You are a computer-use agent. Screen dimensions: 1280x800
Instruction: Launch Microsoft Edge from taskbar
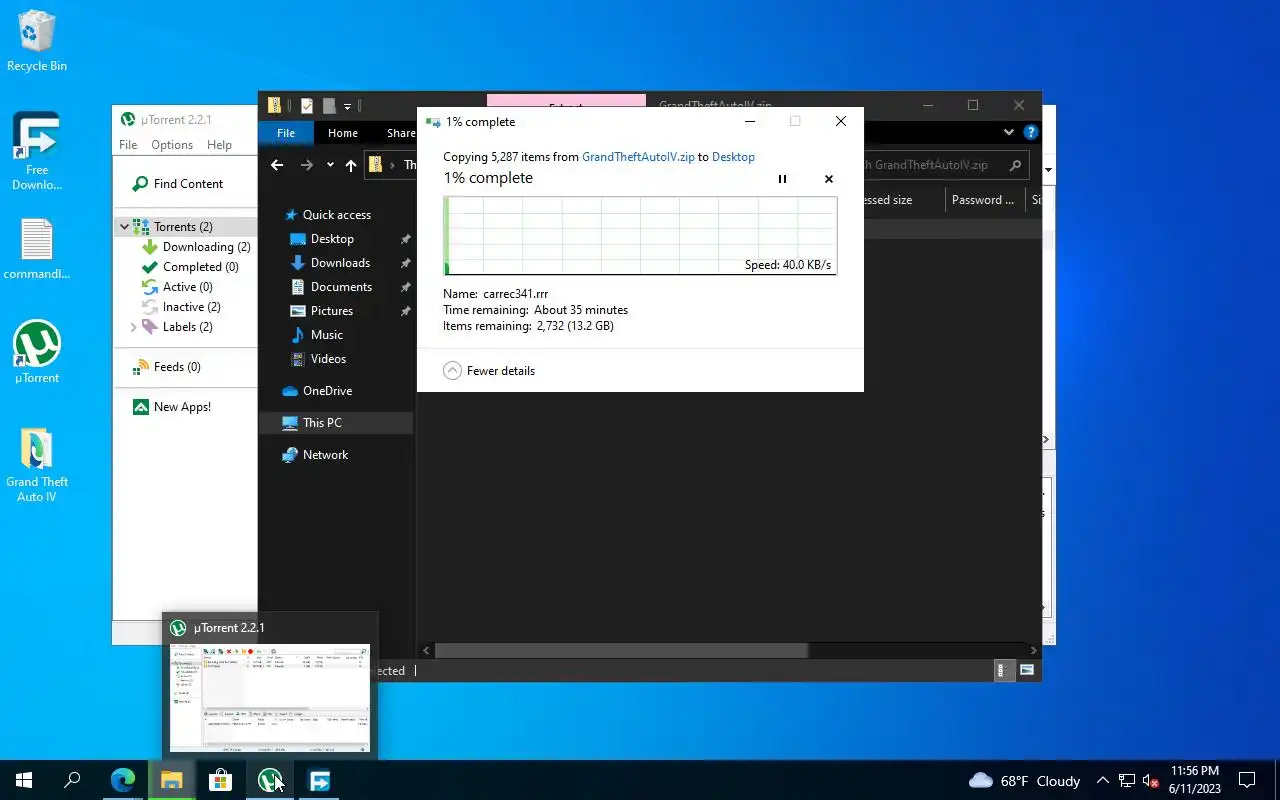122,780
